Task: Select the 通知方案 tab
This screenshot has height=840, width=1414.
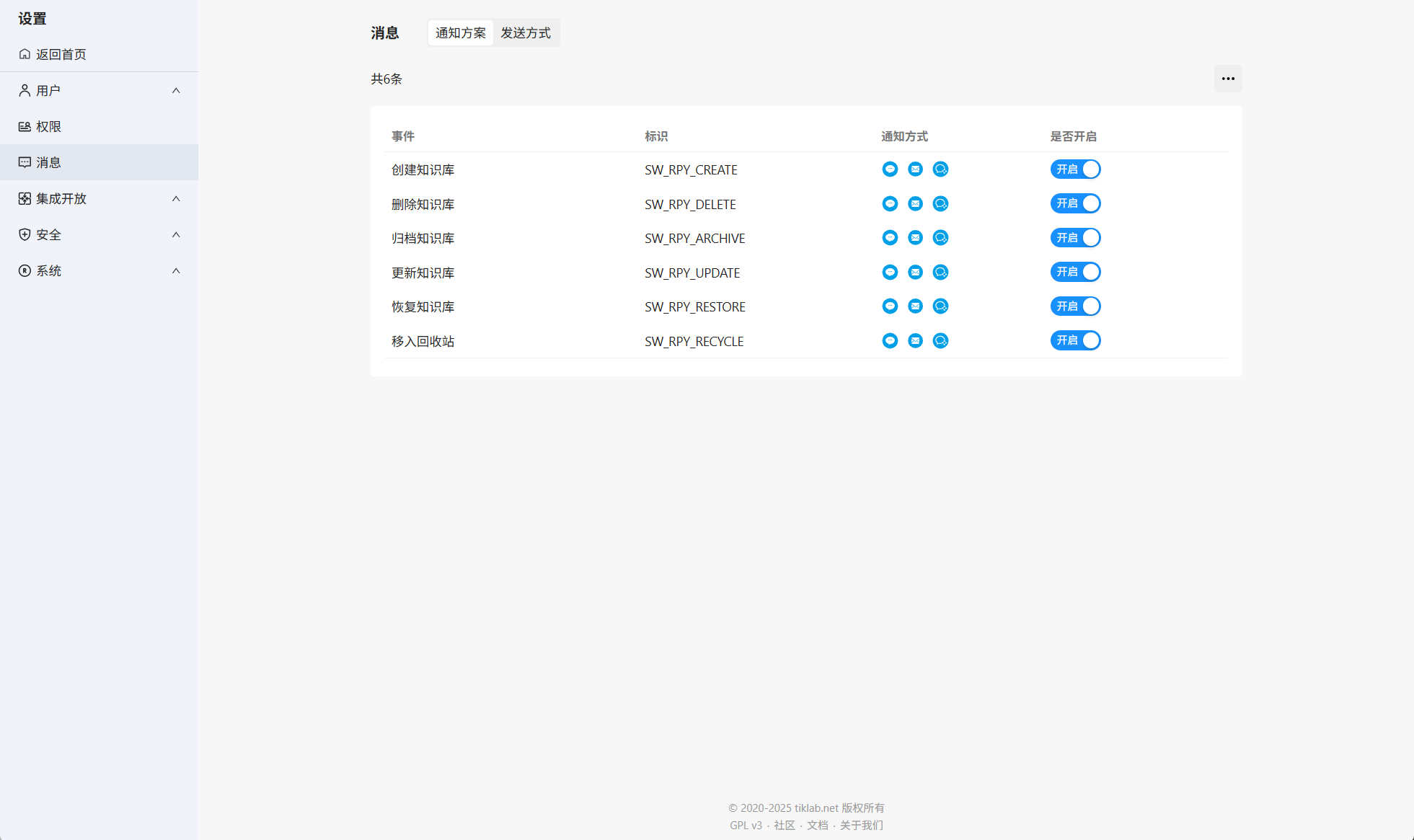Action: (461, 33)
